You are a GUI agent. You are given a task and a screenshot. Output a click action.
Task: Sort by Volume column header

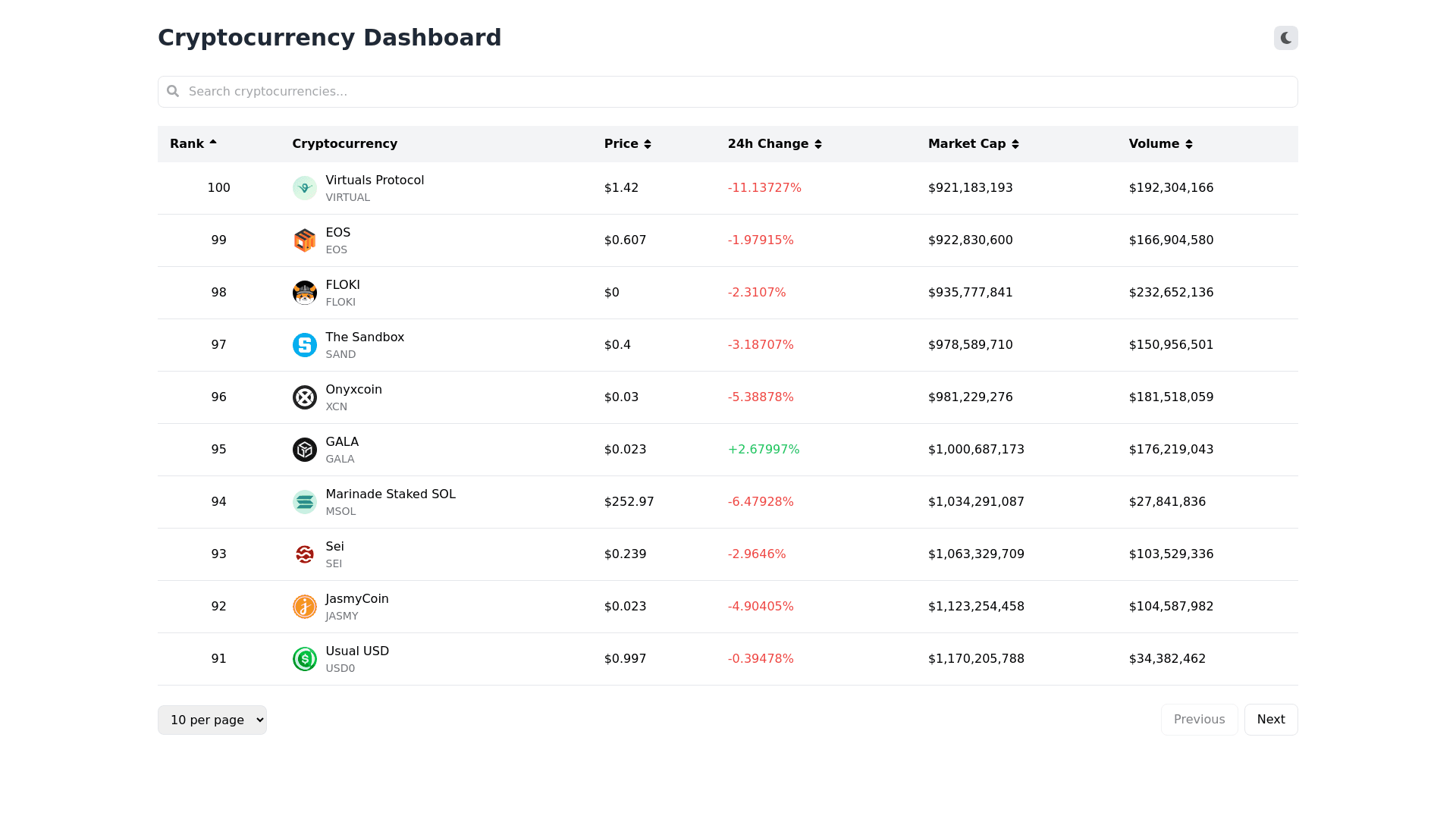(1160, 144)
